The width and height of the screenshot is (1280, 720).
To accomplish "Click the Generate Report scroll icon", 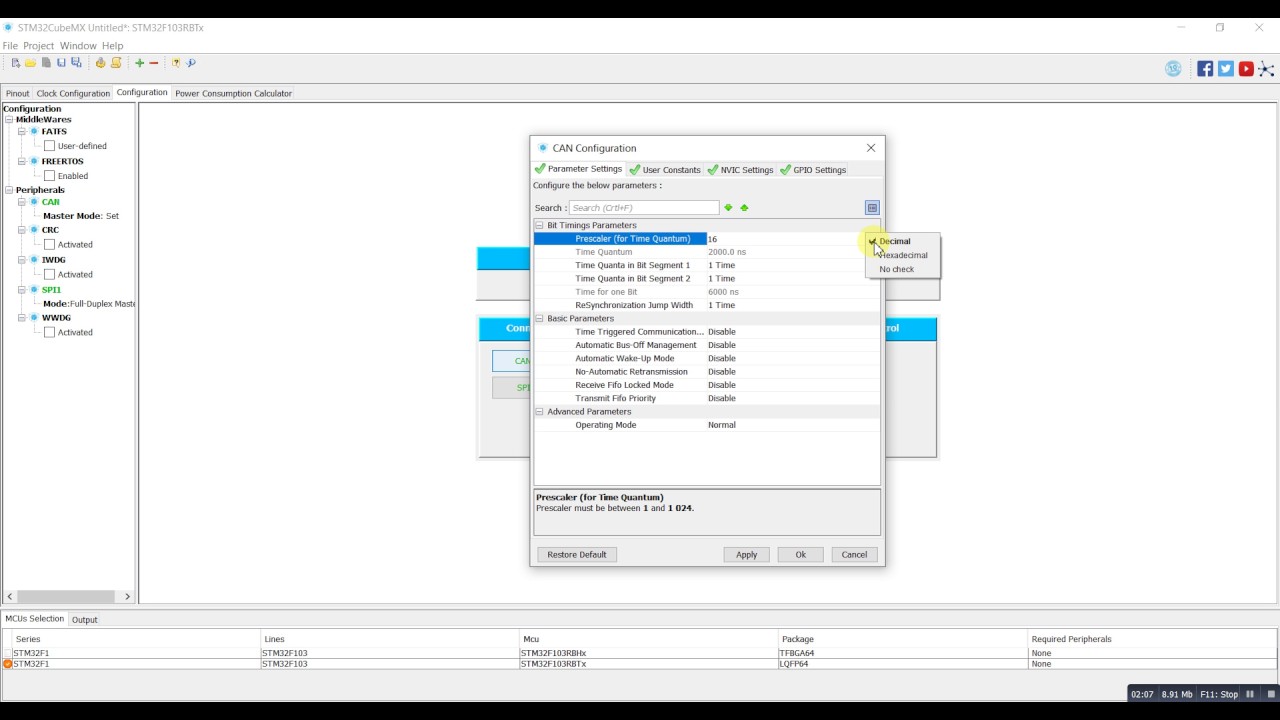I will tap(116, 63).
